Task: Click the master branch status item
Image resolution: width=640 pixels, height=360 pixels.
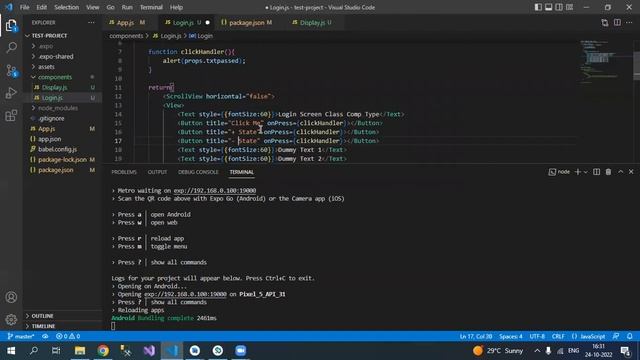Action: (21, 336)
